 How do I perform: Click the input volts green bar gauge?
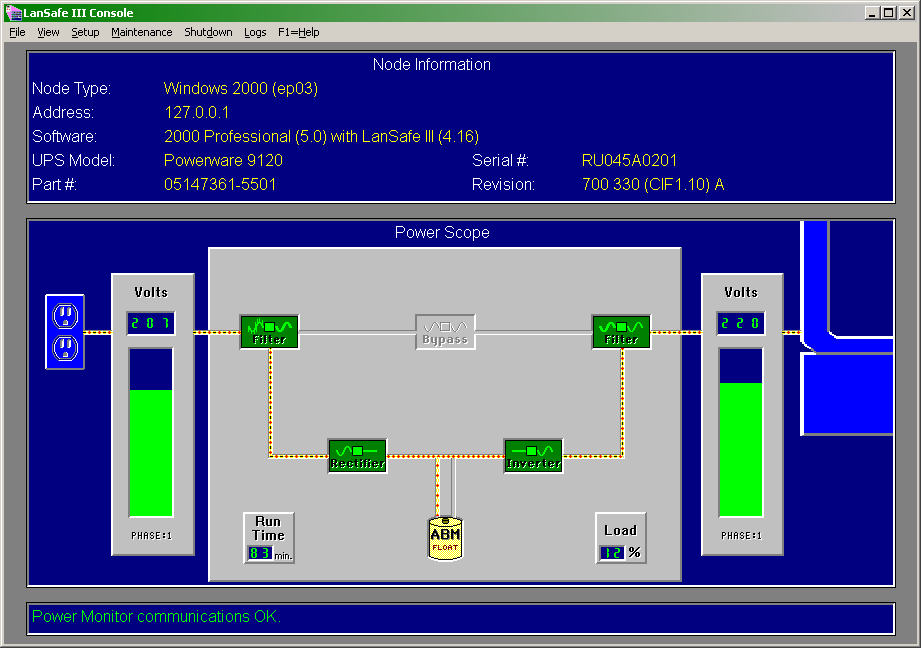(151, 432)
